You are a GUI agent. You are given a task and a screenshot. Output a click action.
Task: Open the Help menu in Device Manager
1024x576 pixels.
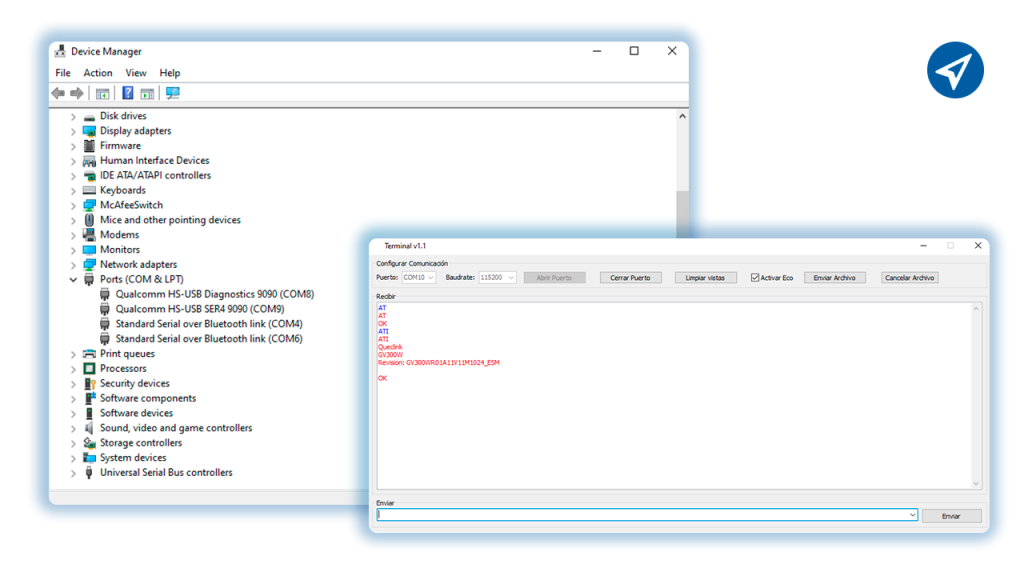point(170,73)
